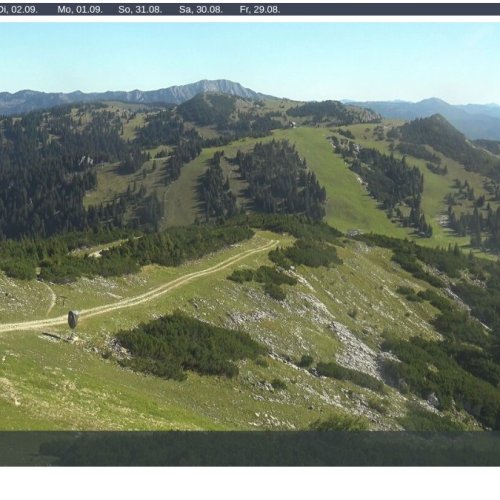This screenshot has height=500, width=500.
Task: Choose the Fr, 29.08. date tab
Action: click(260, 10)
